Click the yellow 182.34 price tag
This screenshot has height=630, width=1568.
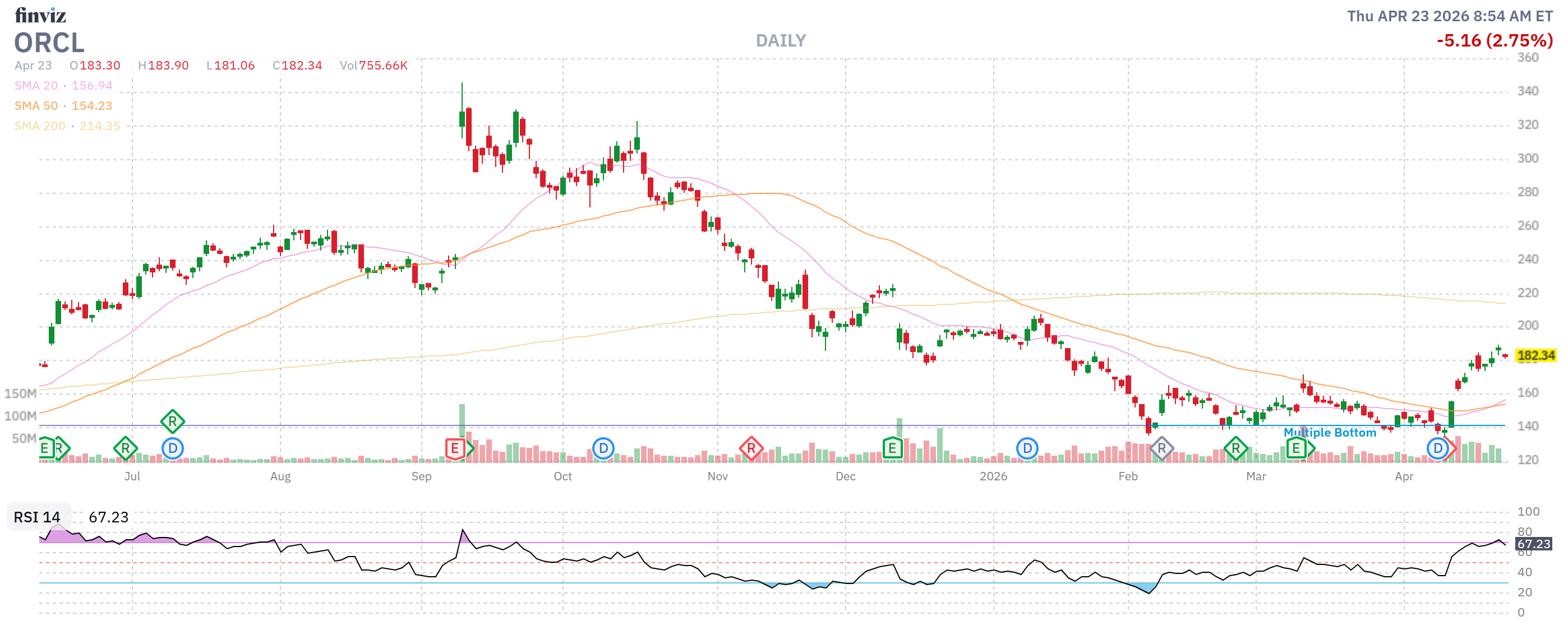[1535, 355]
